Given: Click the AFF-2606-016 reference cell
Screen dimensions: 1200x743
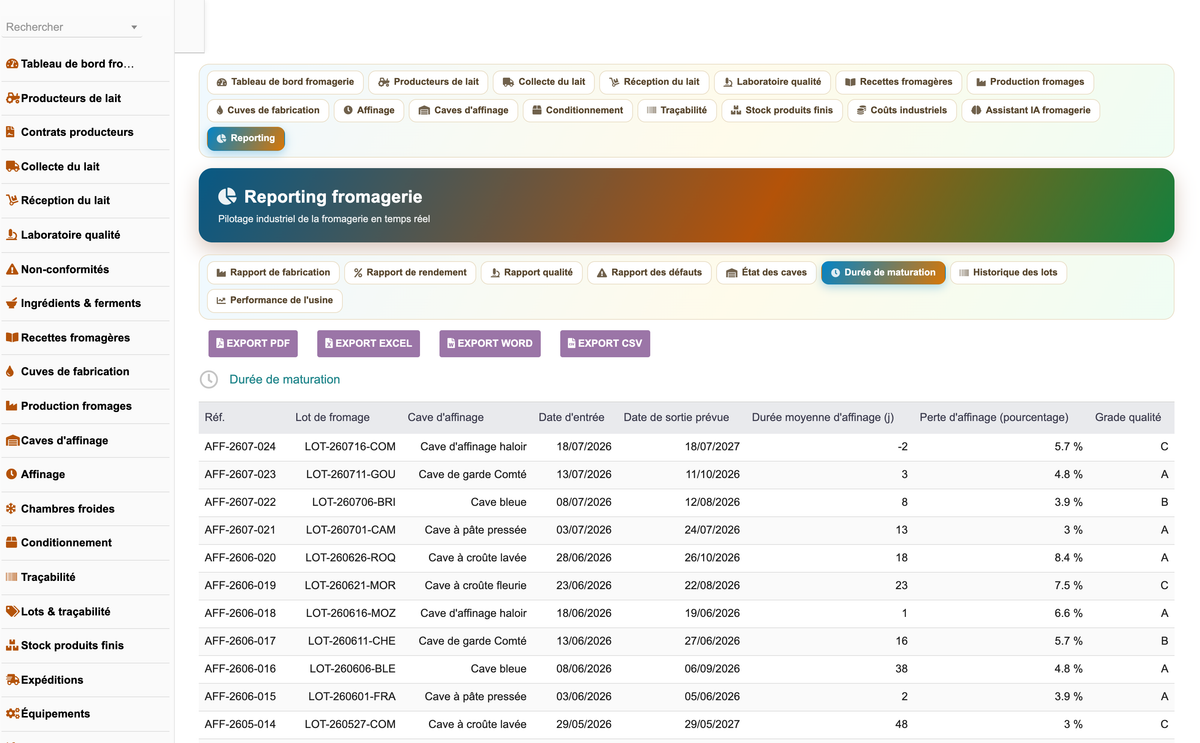Looking at the screenshot, I should pyautogui.click(x=240, y=669).
